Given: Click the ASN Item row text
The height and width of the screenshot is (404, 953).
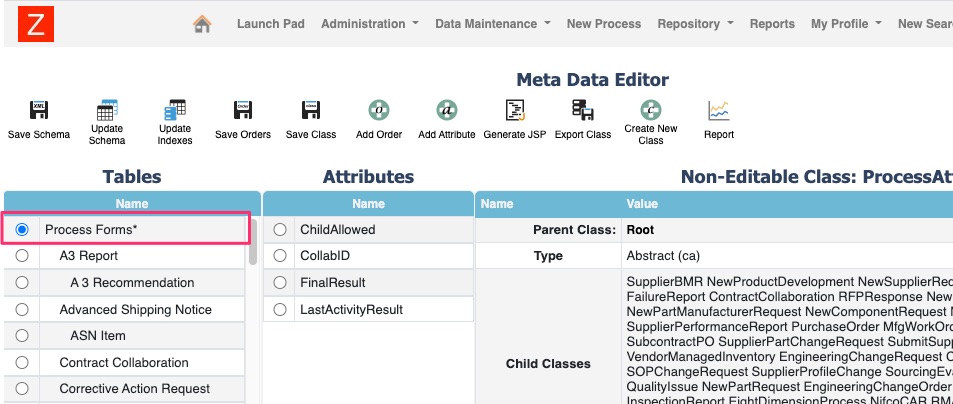Looking at the screenshot, I should tap(98, 335).
